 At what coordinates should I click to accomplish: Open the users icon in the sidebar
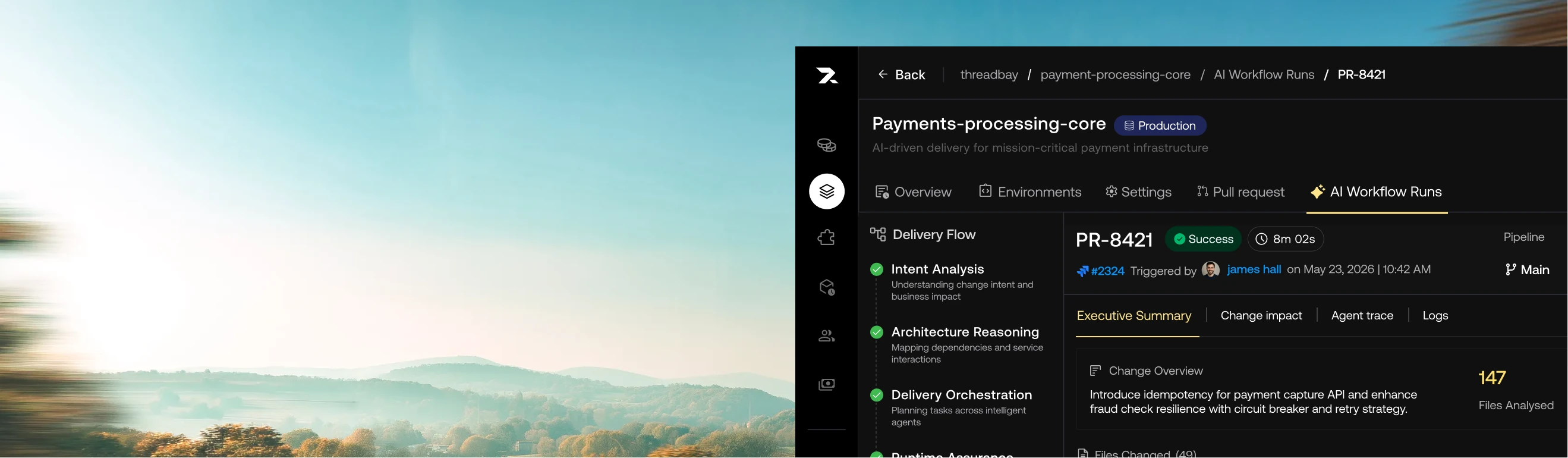tap(827, 335)
